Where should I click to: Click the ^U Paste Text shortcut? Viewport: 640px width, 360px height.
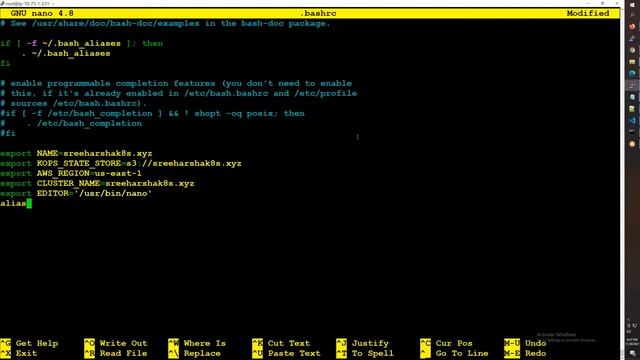(x=287, y=353)
